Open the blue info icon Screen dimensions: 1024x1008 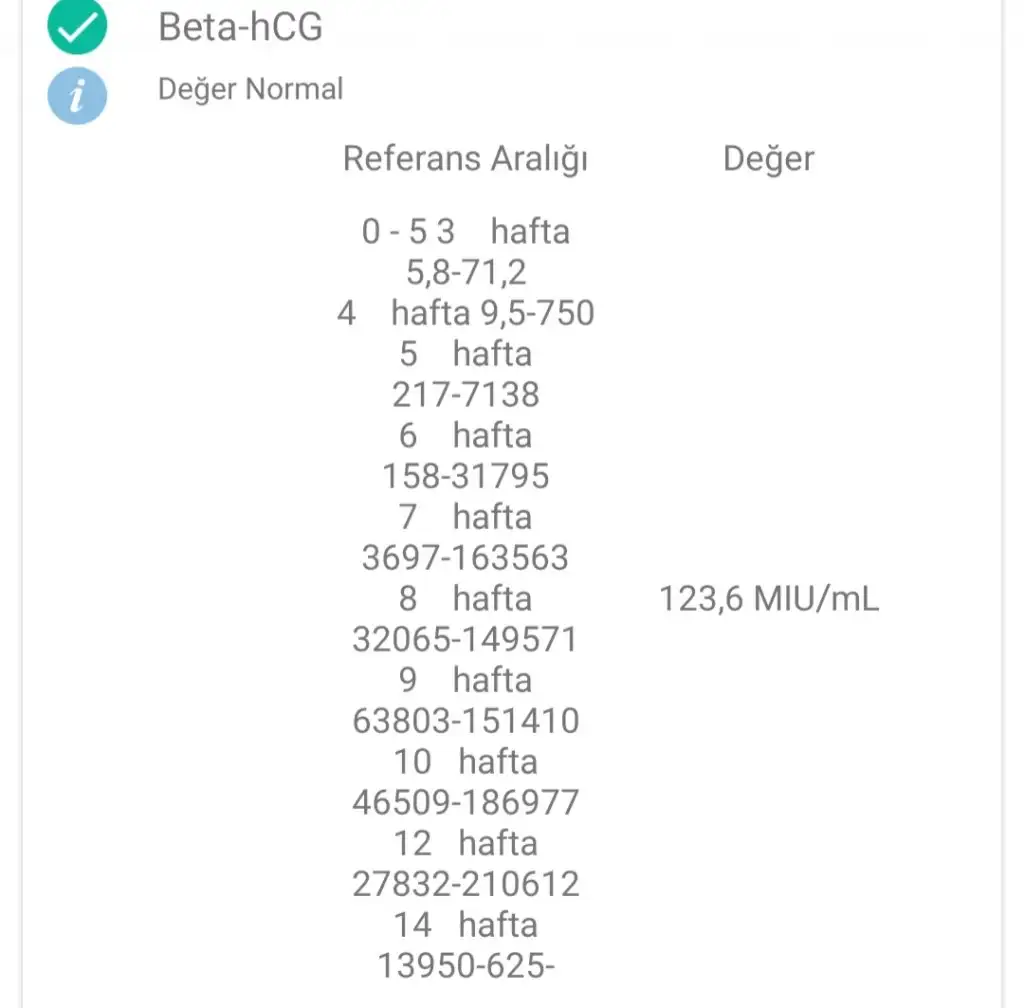point(77,96)
